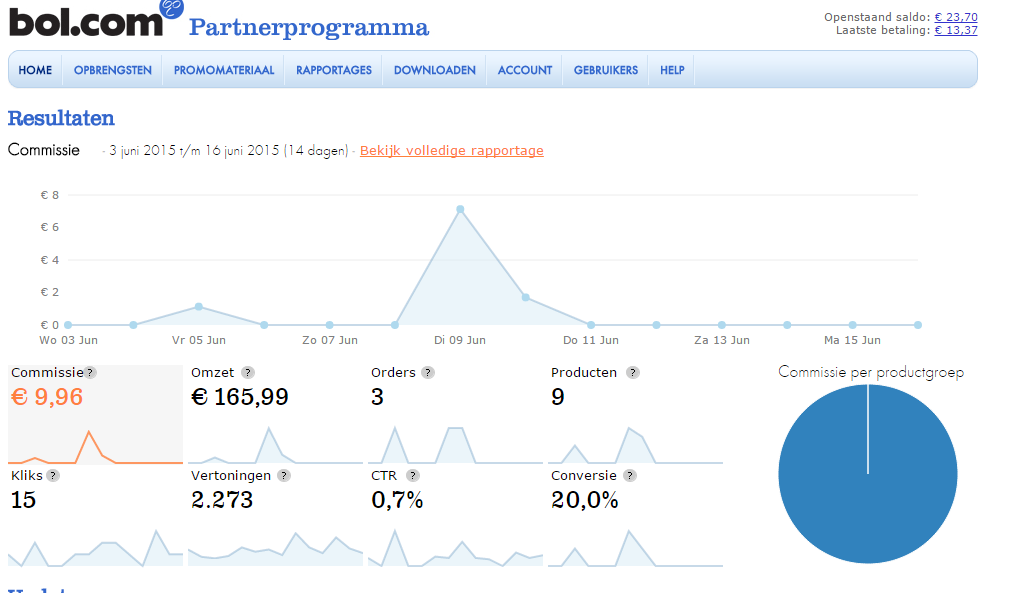Open help icon next to Omzet
This screenshot has height=593, width=1016.
[x=248, y=373]
